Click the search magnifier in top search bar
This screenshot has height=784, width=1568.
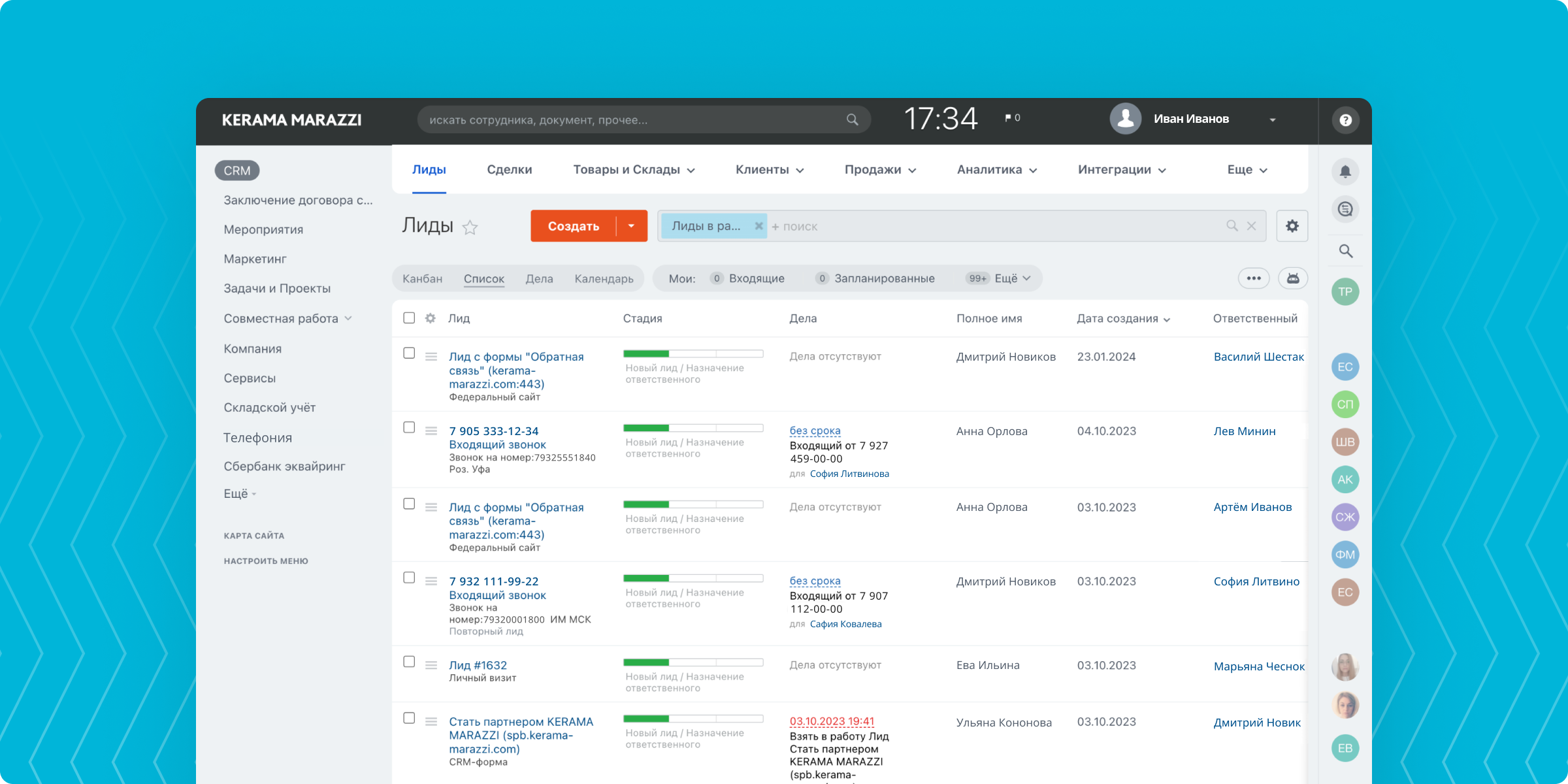tap(853, 120)
